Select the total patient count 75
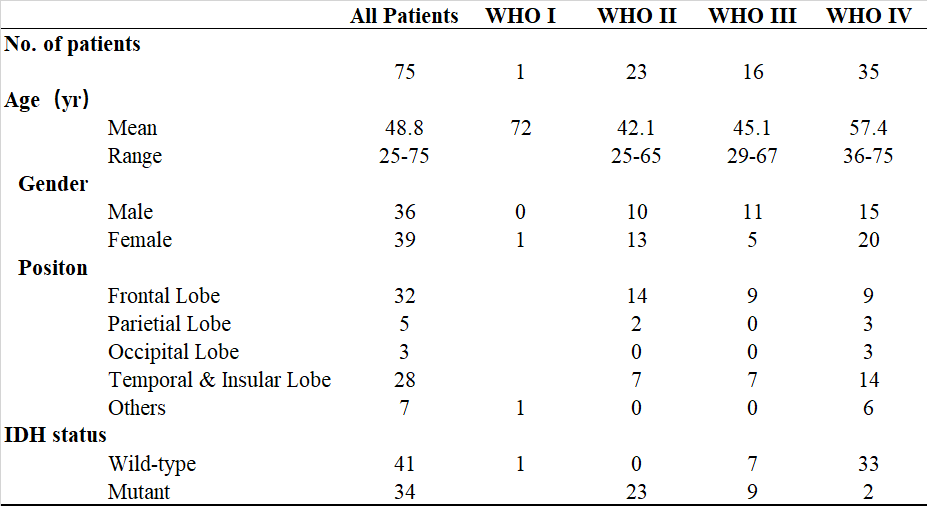Viewport: 927px width, 506px height. click(x=404, y=72)
